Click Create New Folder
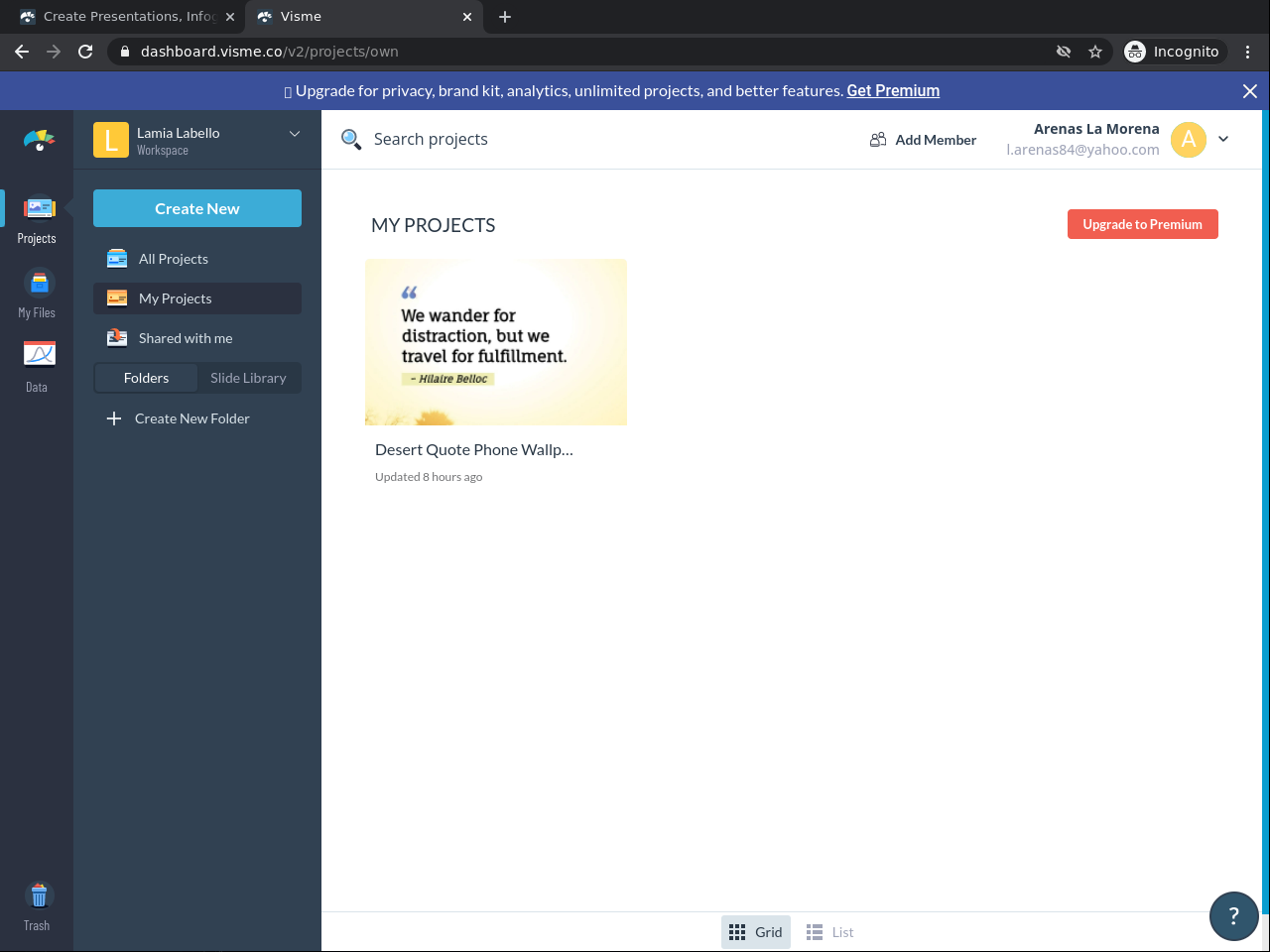Viewport: 1270px width, 952px height. [179, 418]
